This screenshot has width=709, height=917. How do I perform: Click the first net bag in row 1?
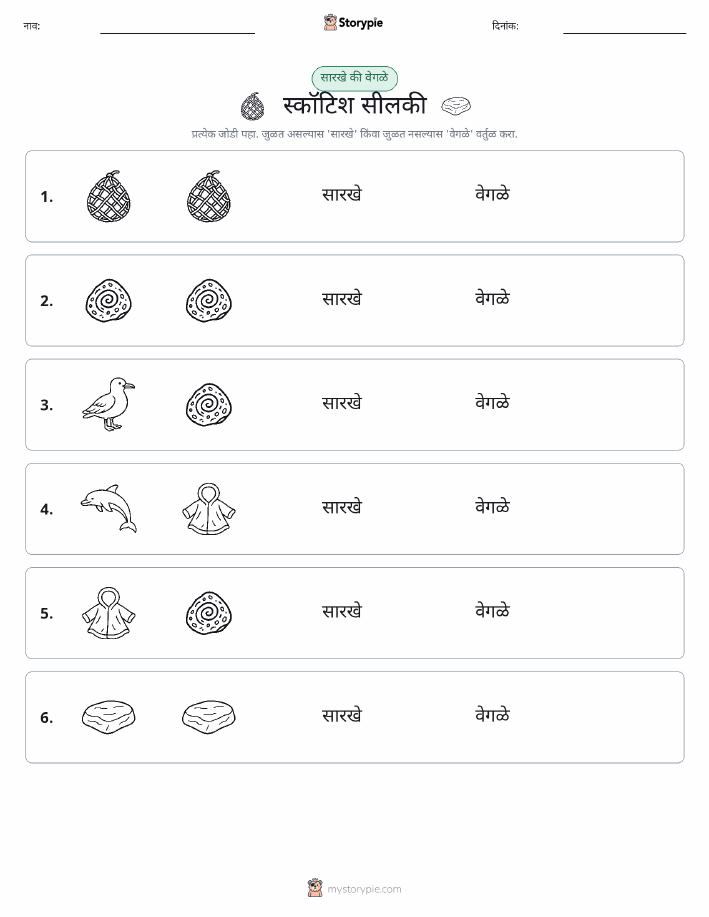tap(108, 196)
